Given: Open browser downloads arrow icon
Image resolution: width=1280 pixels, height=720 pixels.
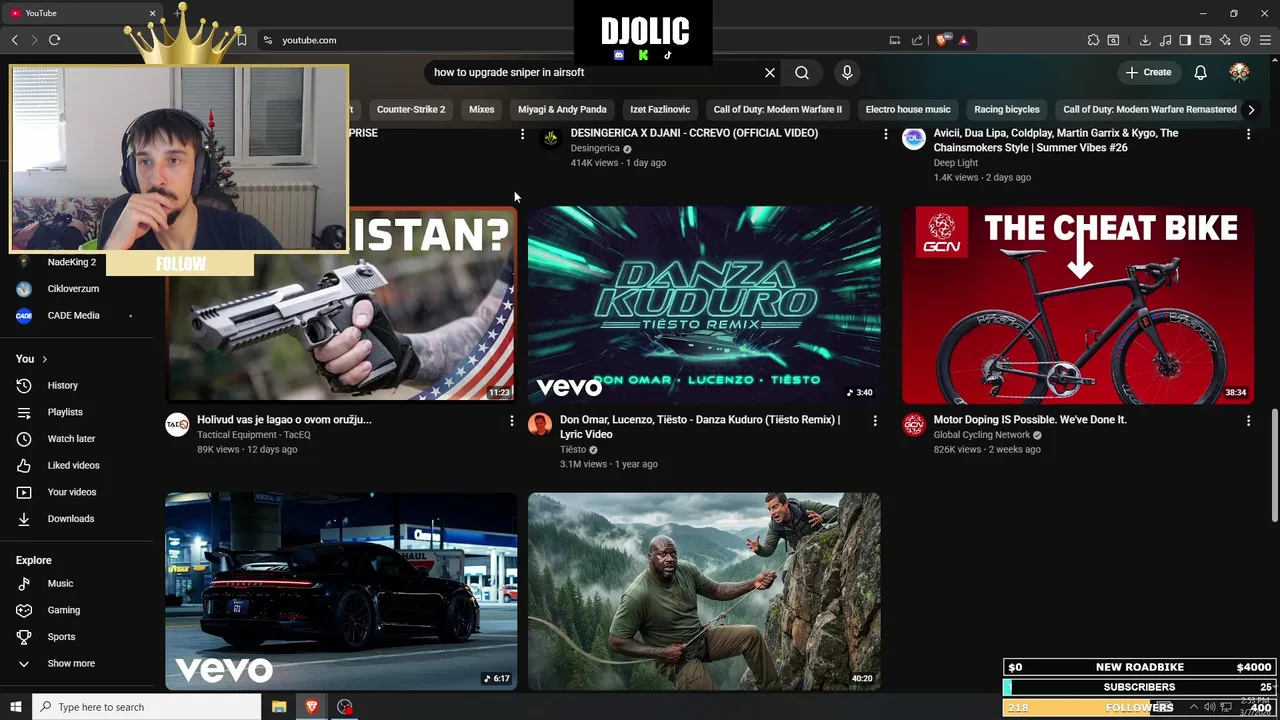Looking at the screenshot, I should point(1145,40).
